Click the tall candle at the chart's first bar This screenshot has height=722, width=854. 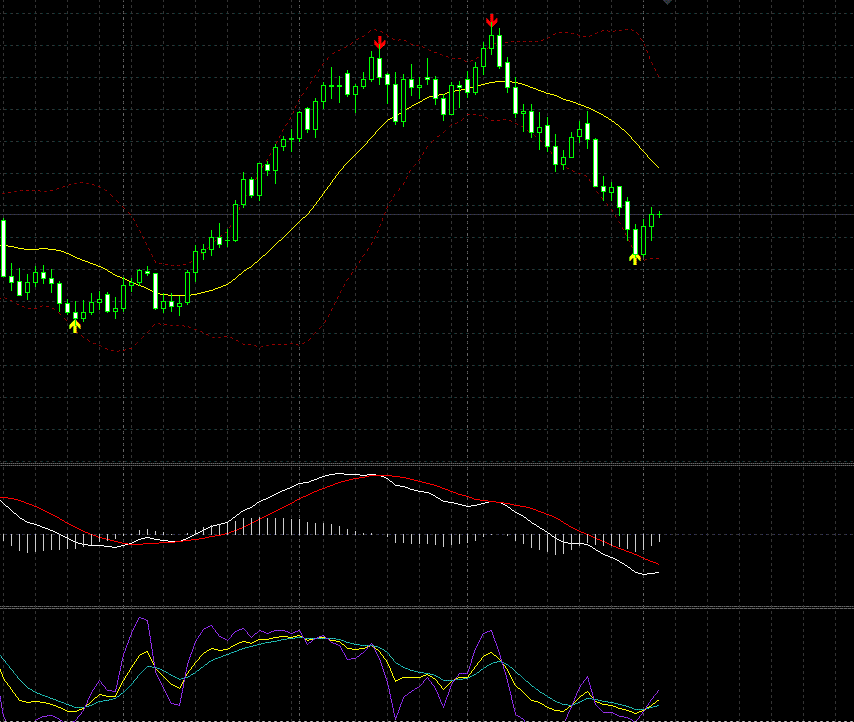point(4,248)
